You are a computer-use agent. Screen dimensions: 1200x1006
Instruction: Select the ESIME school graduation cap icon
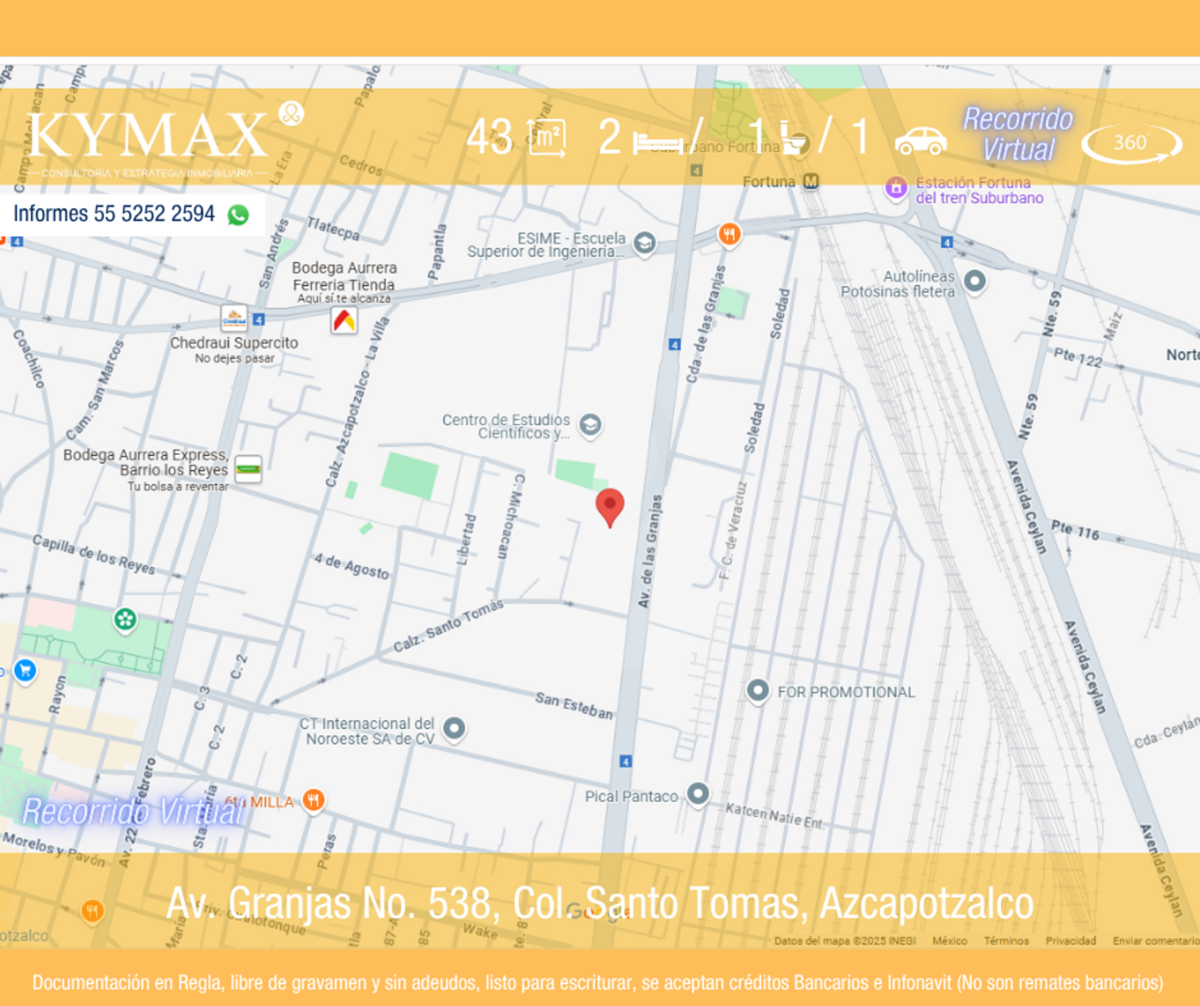click(x=645, y=243)
